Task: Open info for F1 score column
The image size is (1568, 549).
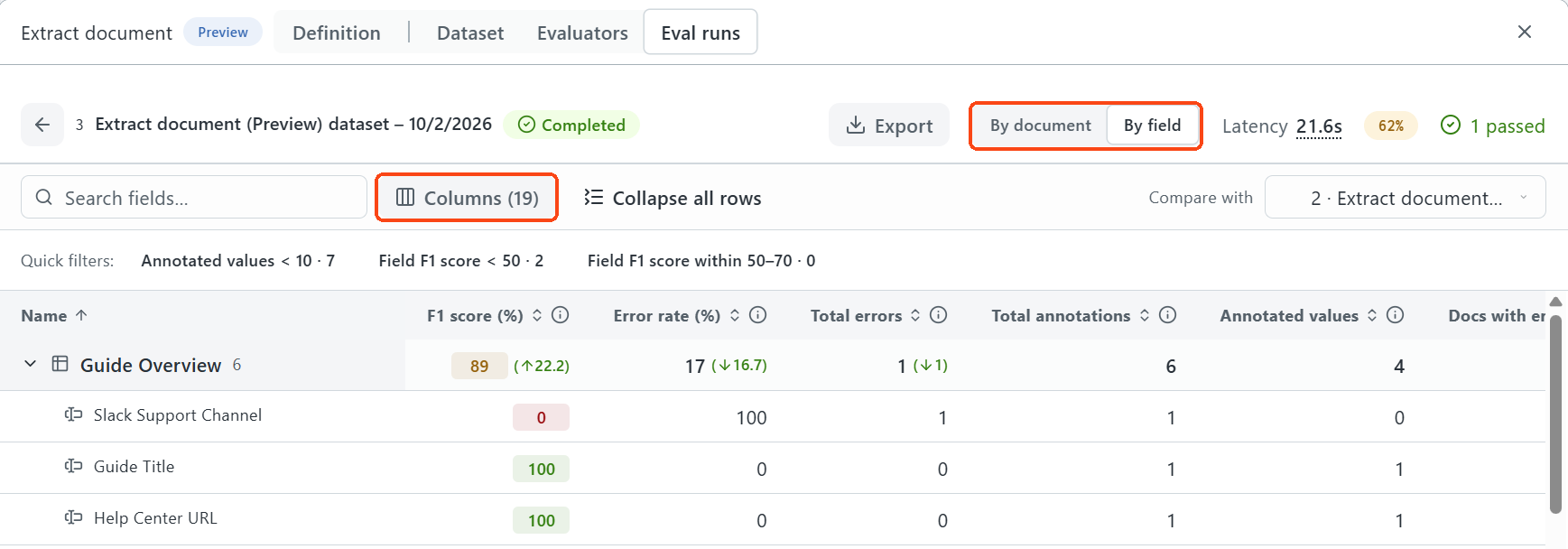Action: (561, 314)
